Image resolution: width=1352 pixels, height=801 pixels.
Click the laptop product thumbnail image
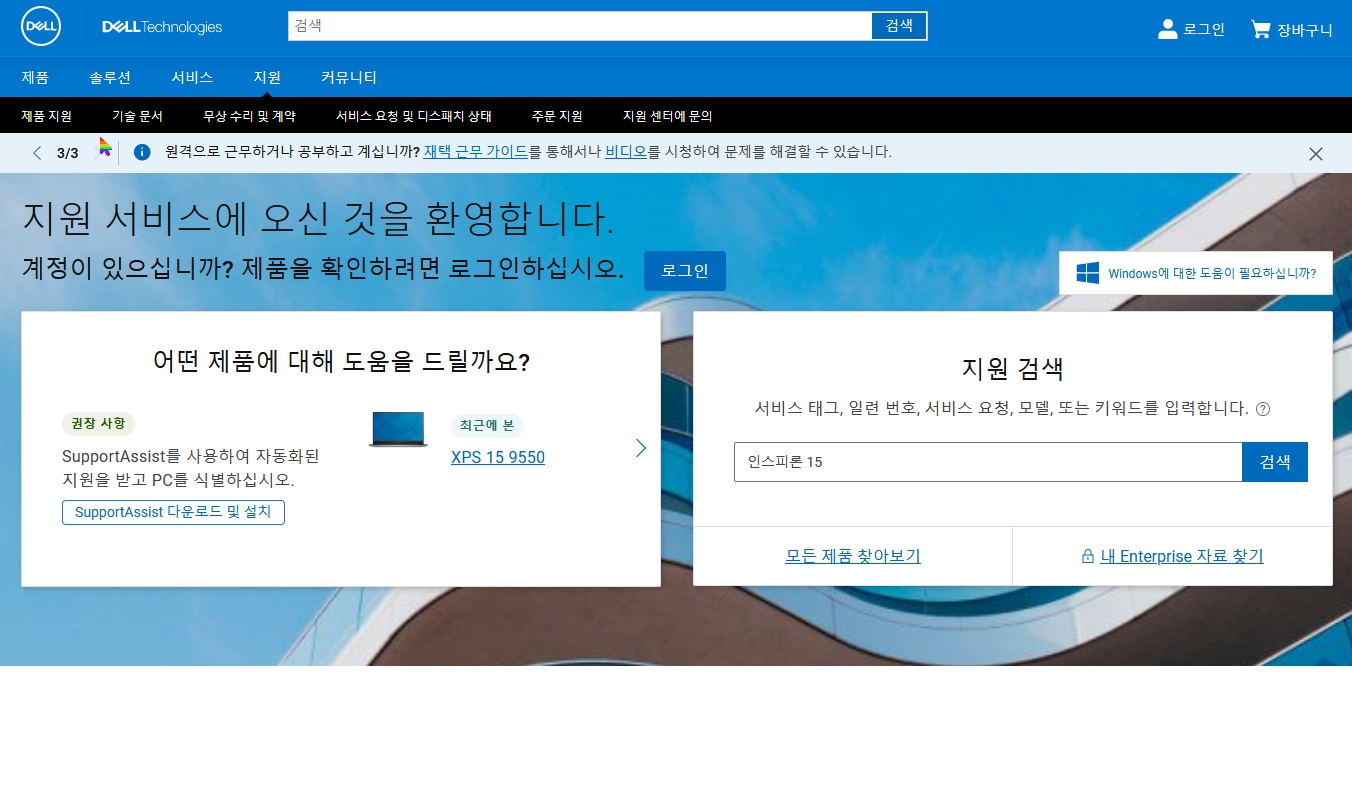[397, 430]
